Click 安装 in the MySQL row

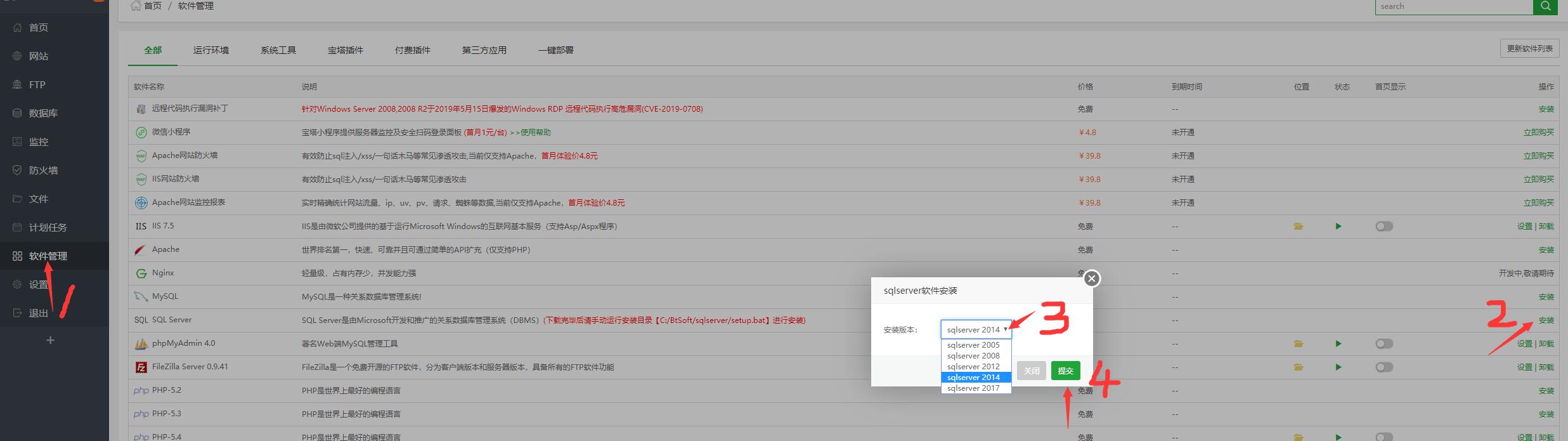click(x=1546, y=297)
